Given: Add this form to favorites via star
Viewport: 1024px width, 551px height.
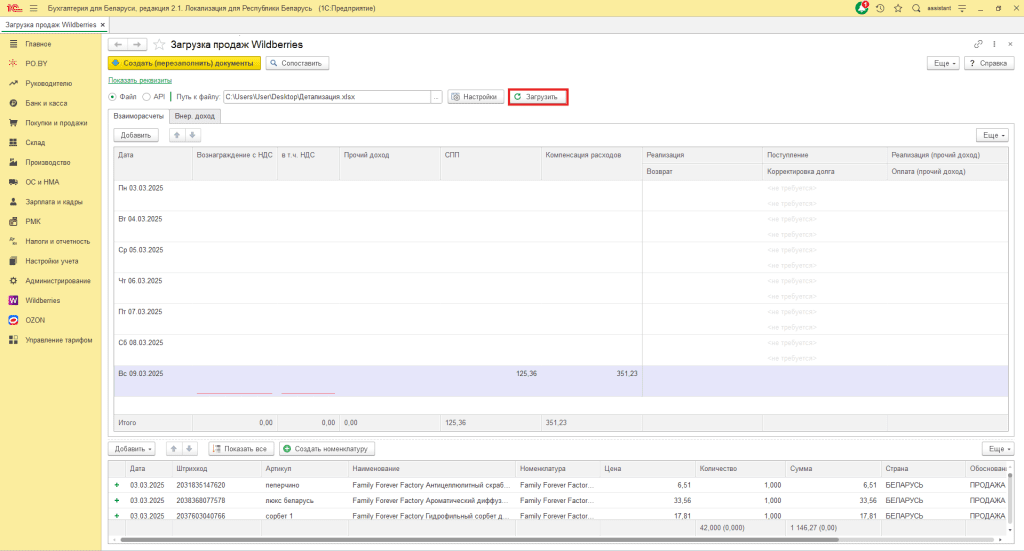Looking at the screenshot, I should click(159, 45).
